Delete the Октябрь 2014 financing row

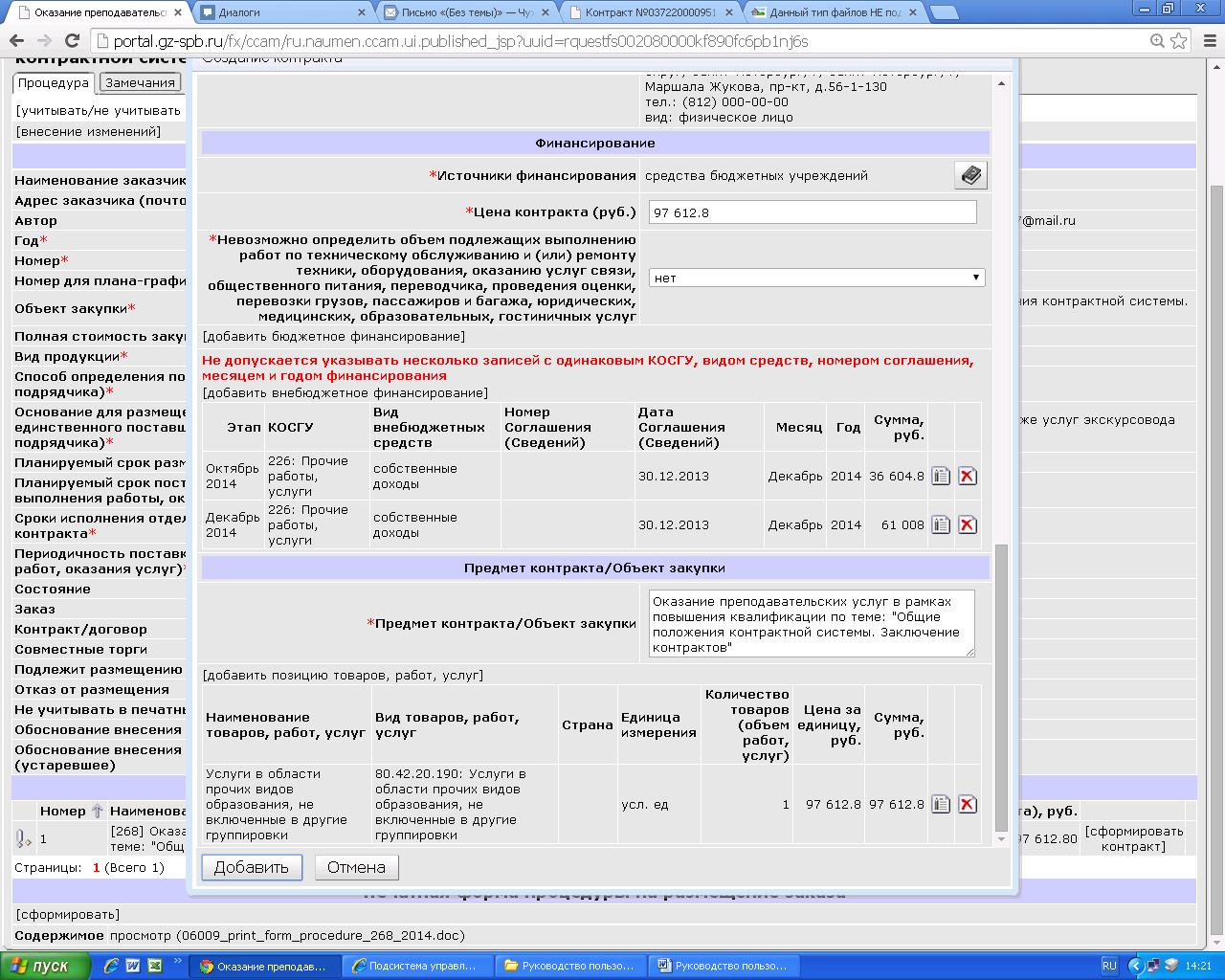click(968, 476)
